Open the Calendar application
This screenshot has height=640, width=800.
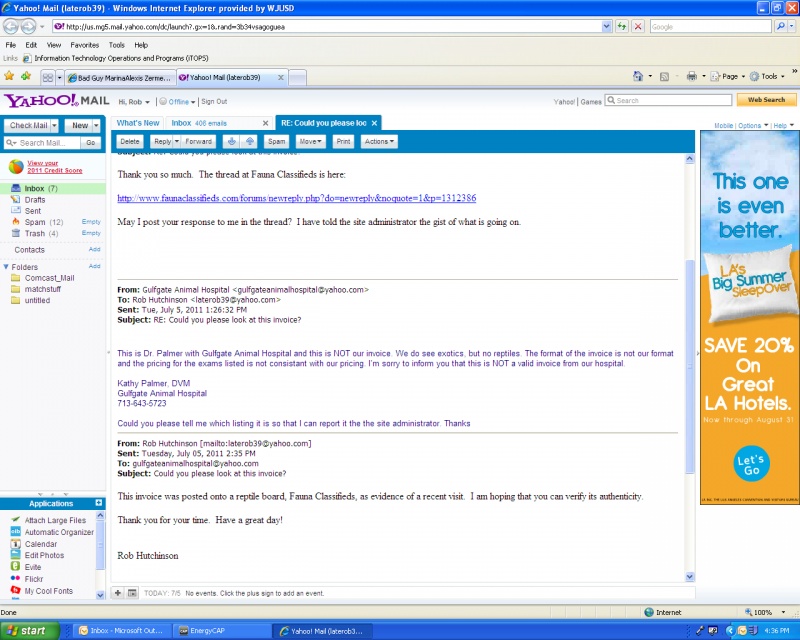click(41, 544)
